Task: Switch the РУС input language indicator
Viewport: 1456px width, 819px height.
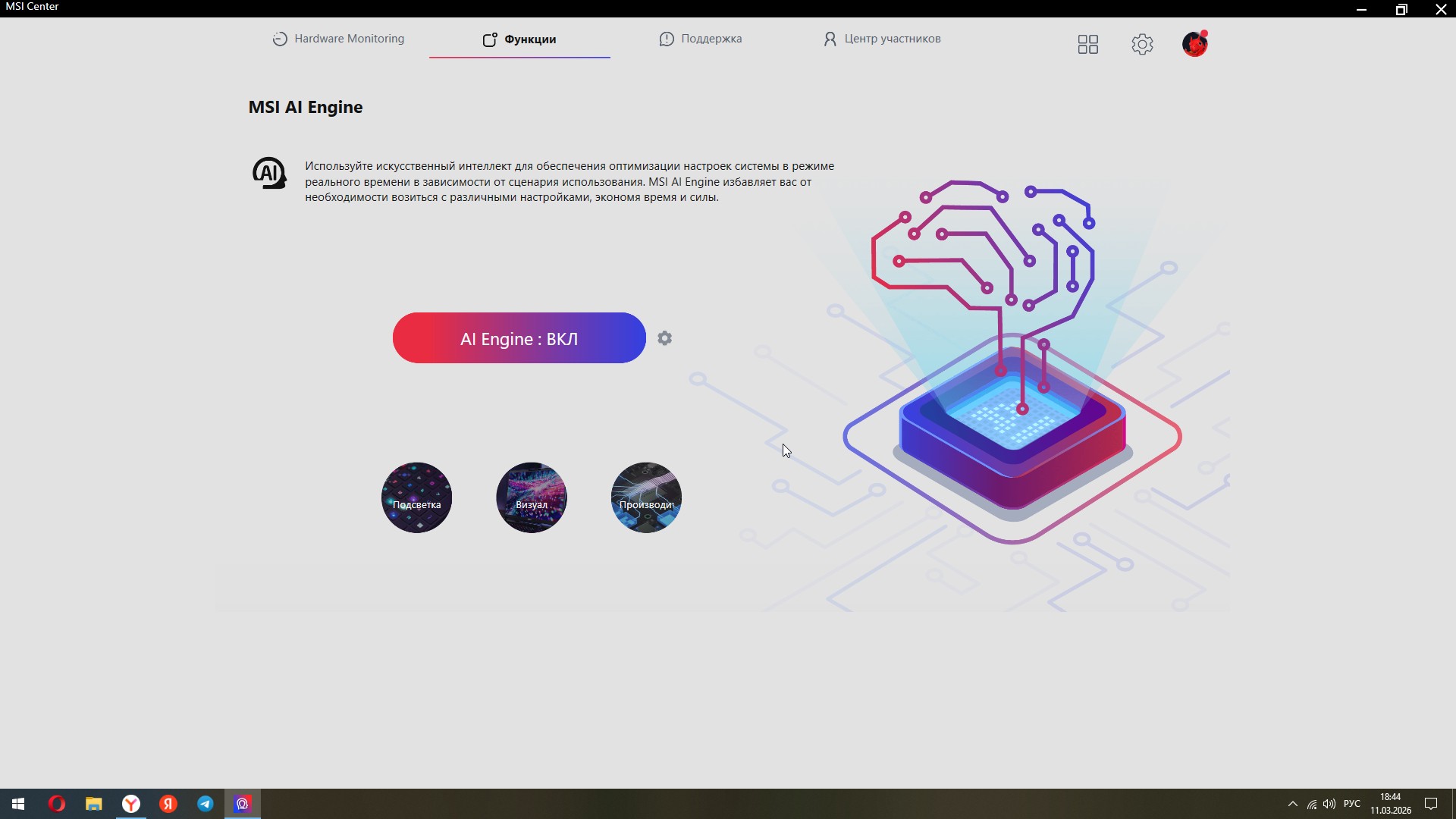Action: pyautogui.click(x=1352, y=804)
